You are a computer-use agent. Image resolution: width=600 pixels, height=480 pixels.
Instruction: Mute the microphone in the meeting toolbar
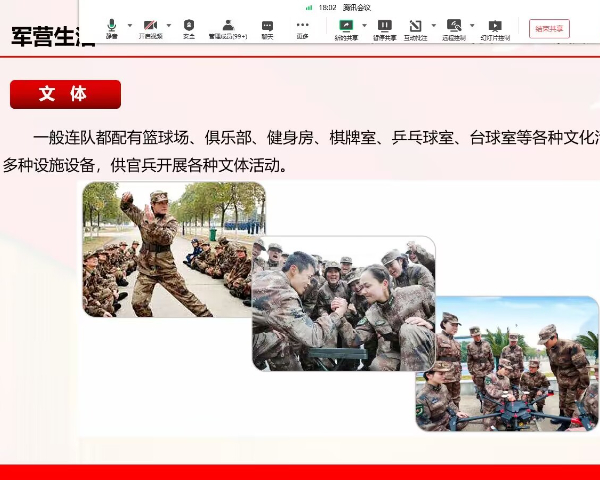coord(111,29)
